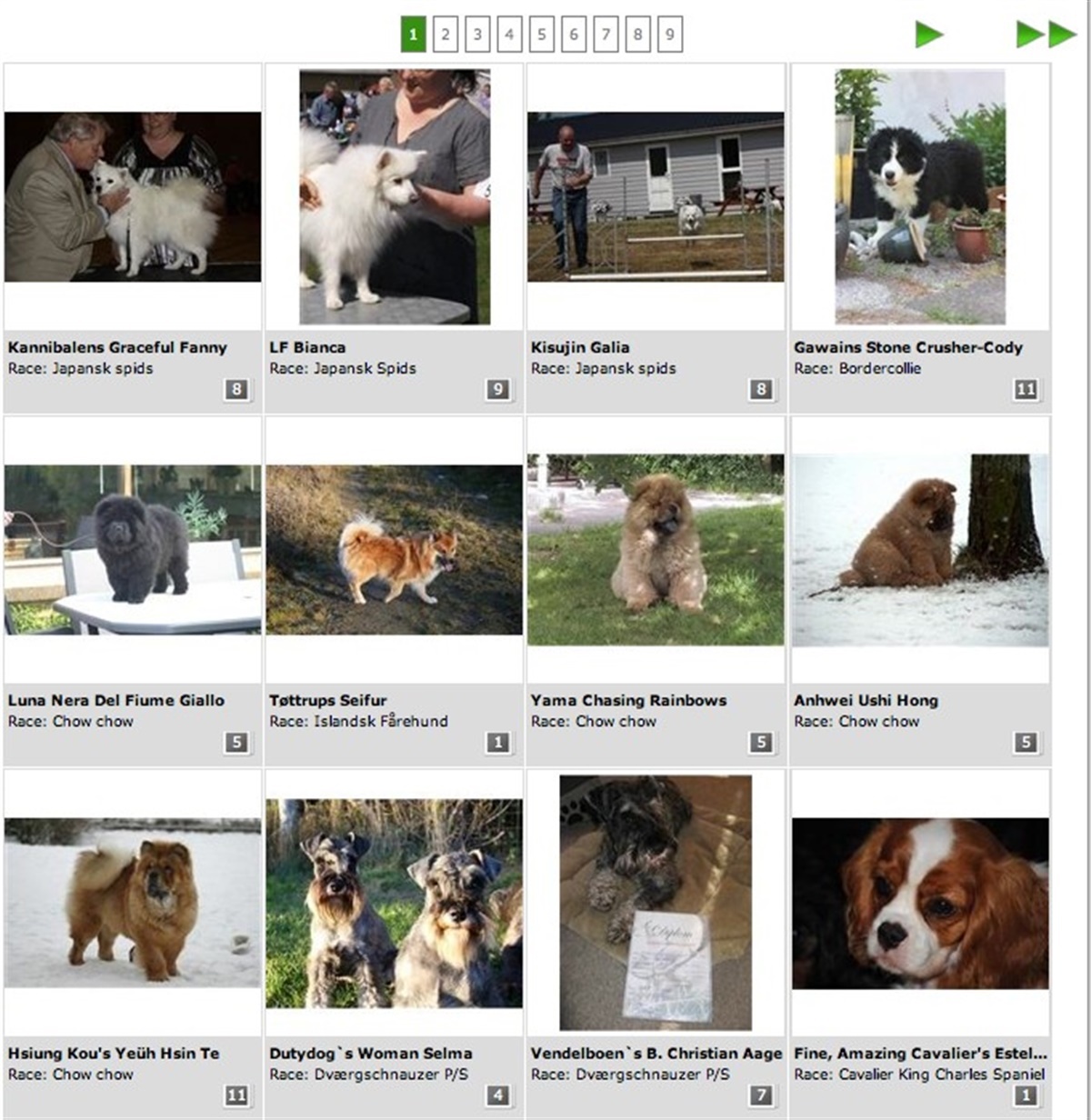
Task: Jump to last page with double green arrows
Action: (x=1046, y=35)
